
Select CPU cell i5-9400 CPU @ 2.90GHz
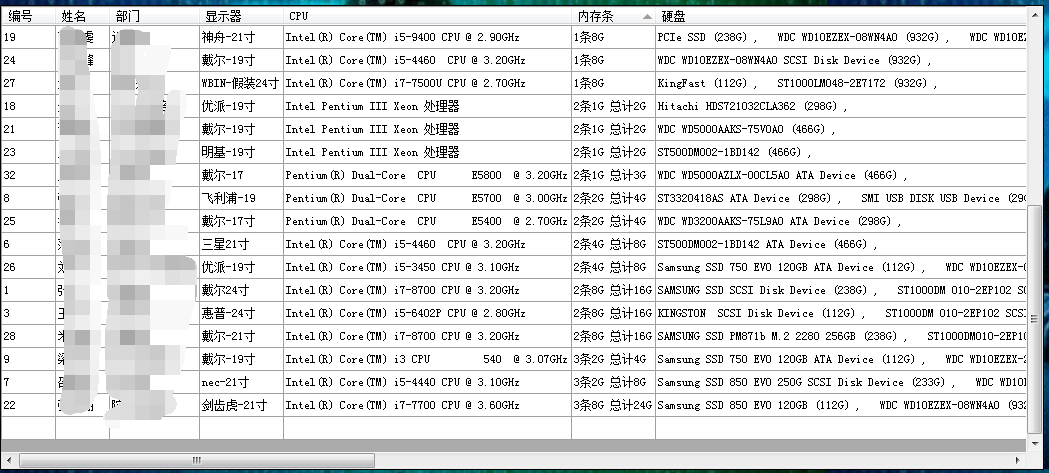click(427, 37)
